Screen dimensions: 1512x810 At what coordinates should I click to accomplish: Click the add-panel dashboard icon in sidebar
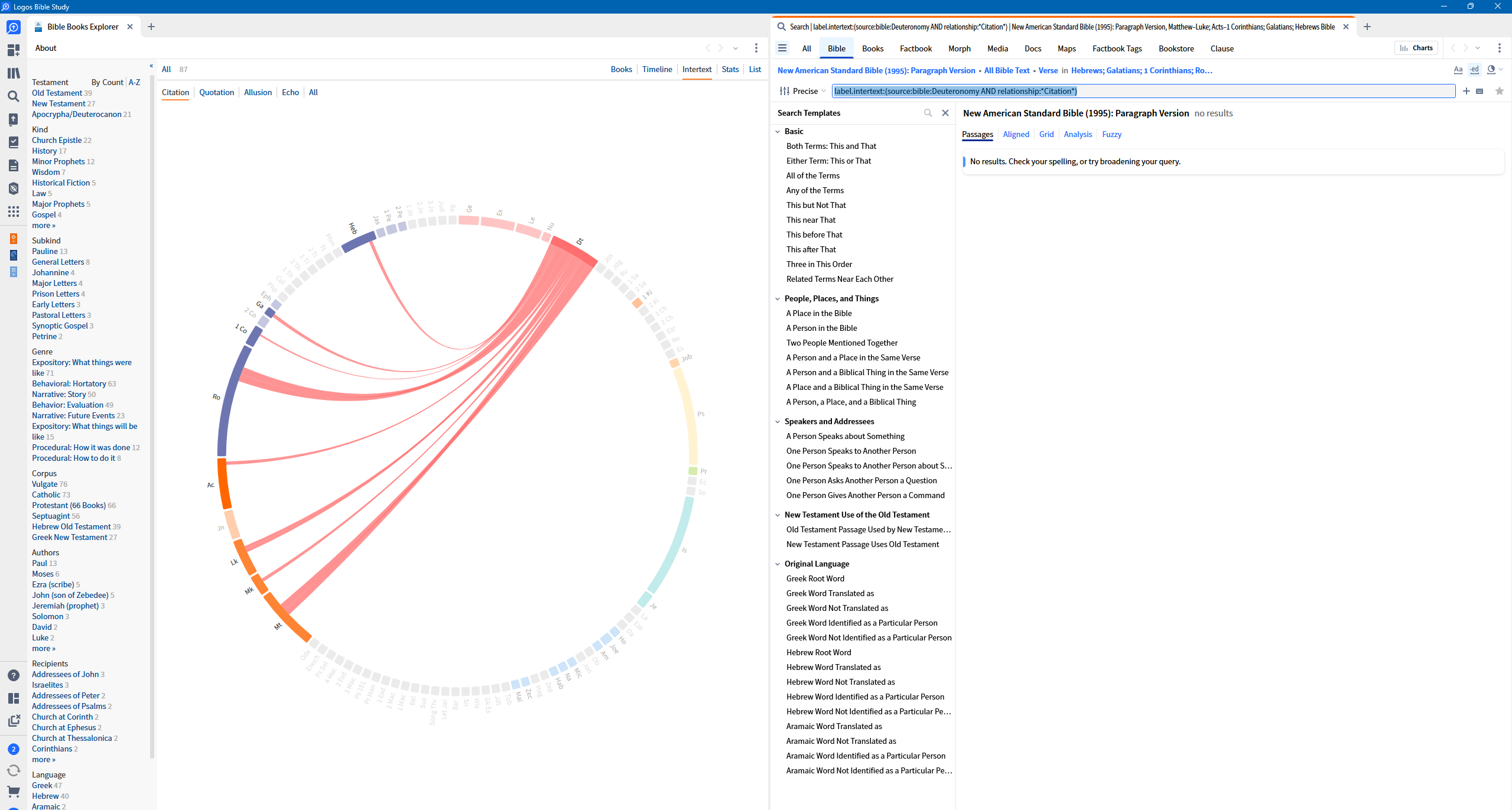[13, 50]
